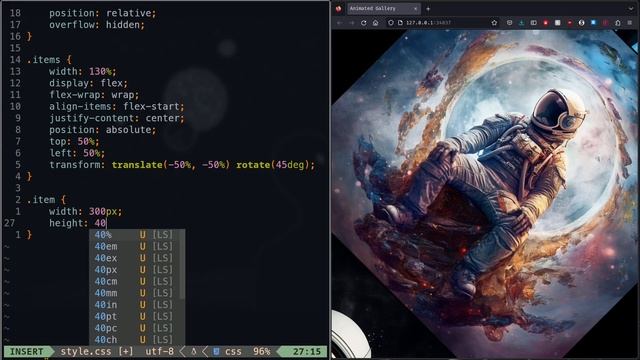Choose the 40ex completion suggestion
The image size is (640, 360).
pyautogui.click(x=137, y=258)
